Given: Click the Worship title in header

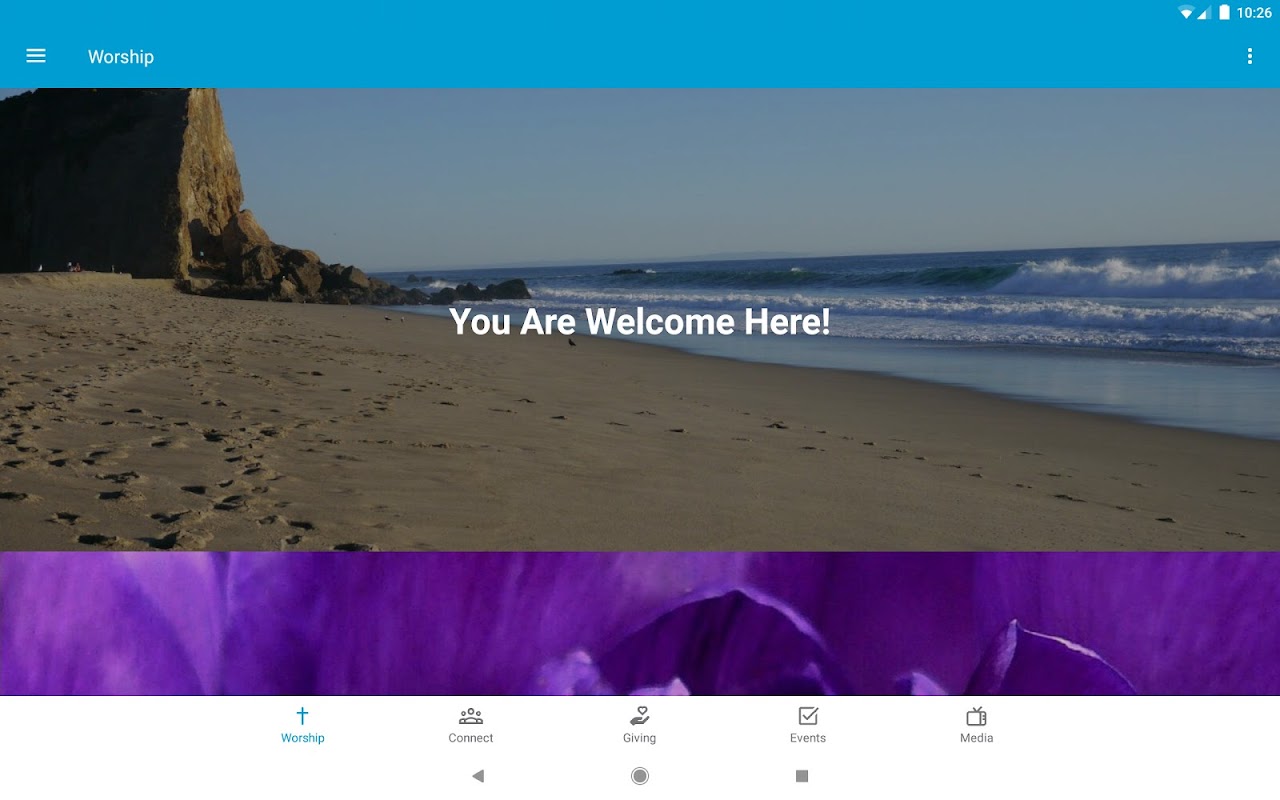Looking at the screenshot, I should [x=121, y=57].
